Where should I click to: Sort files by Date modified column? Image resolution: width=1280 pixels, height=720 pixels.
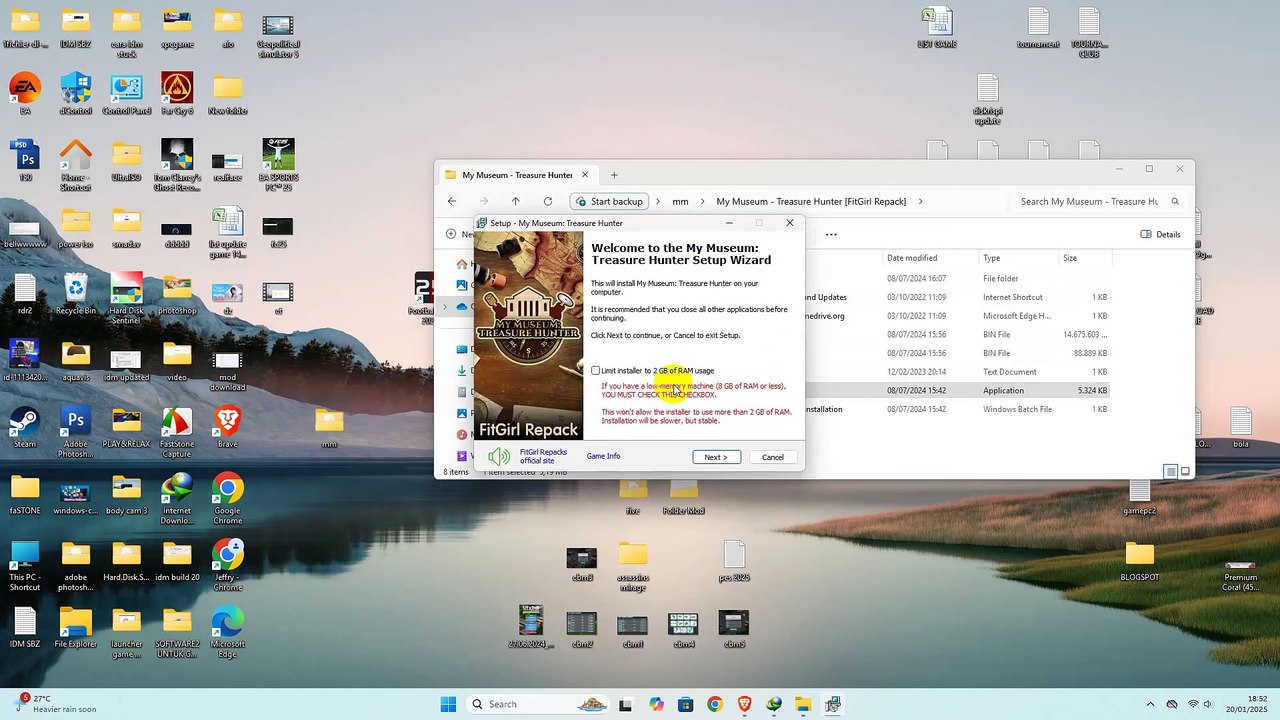[x=912, y=258]
